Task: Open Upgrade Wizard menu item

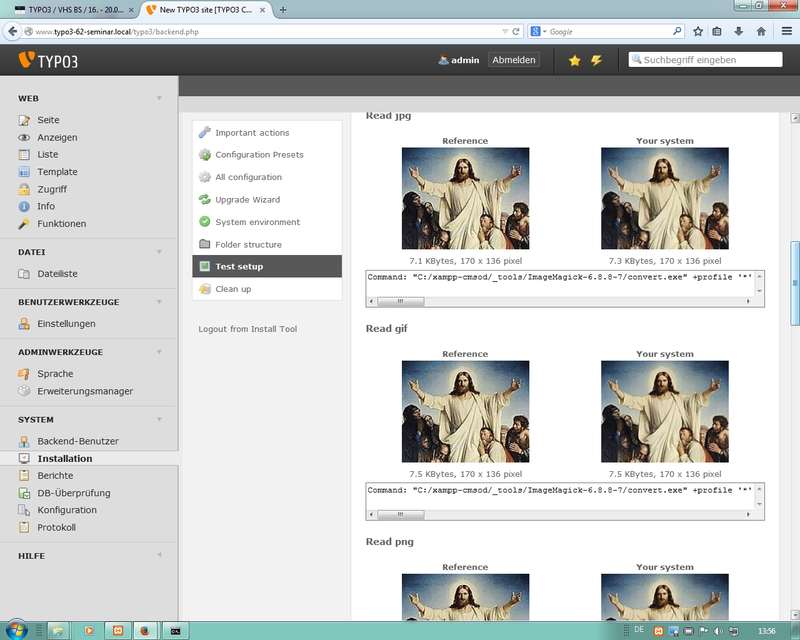Action: (x=247, y=200)
